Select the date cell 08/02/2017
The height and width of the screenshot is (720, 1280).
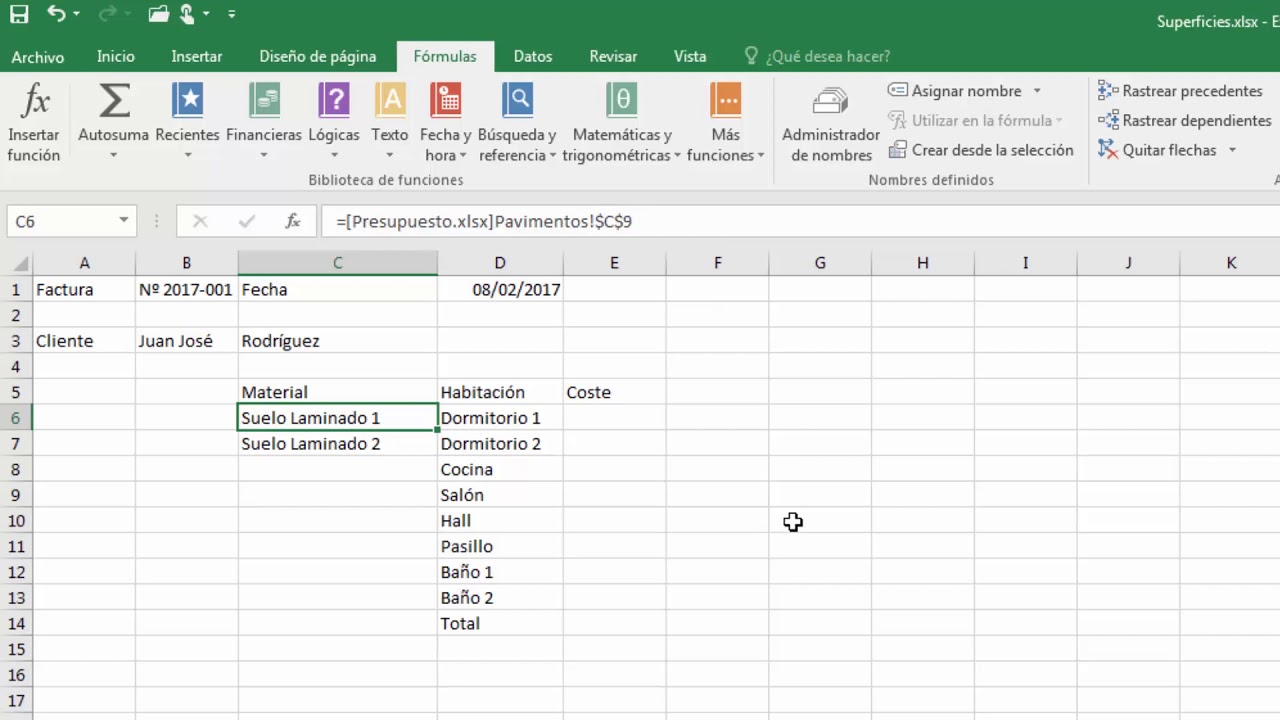[x=500, y=289]
